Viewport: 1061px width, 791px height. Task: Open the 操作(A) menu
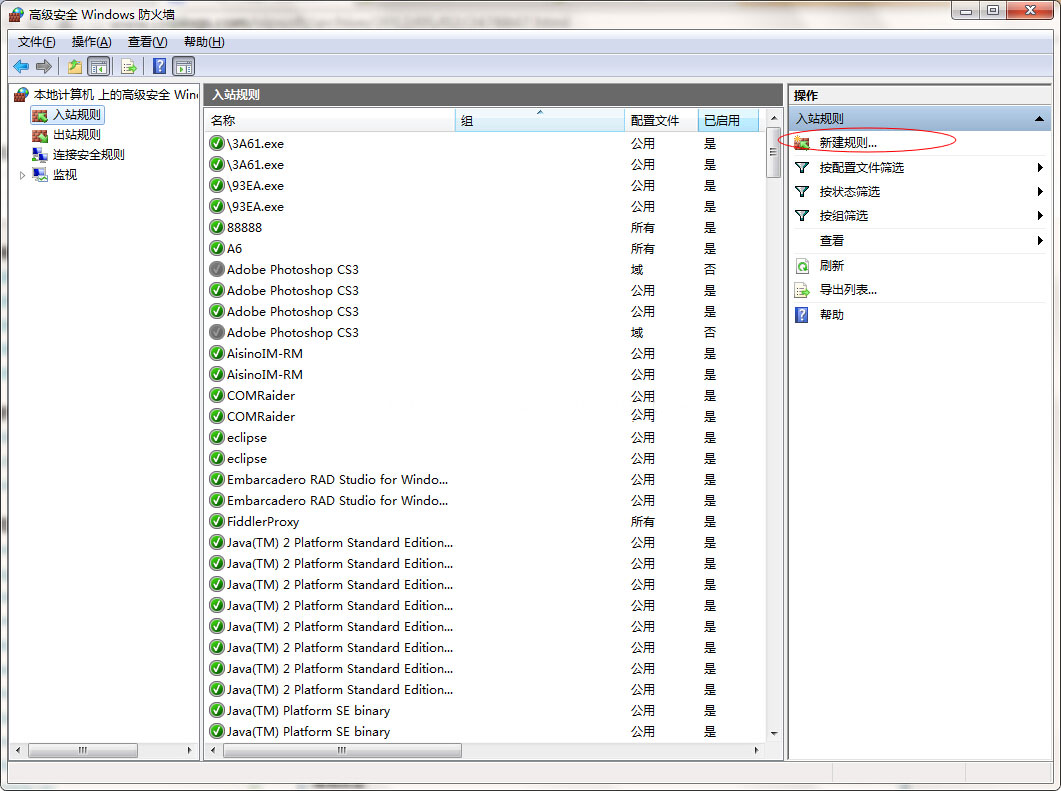click(x=91, y=42)
